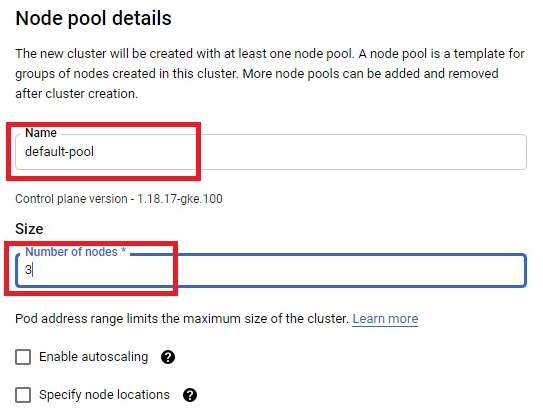The image size is (543, 417).
Task: Select the default-pool text value
Action: (59, 152)
